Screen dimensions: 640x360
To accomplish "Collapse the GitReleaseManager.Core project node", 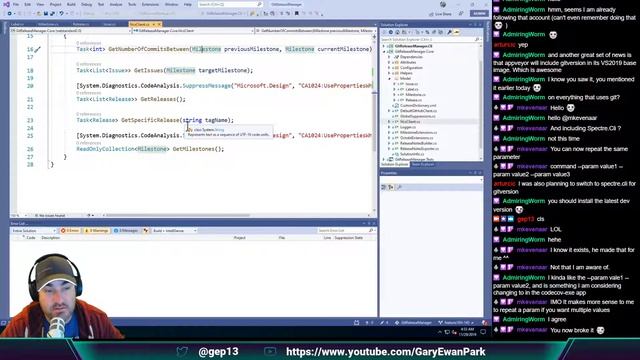I will 384,51.
